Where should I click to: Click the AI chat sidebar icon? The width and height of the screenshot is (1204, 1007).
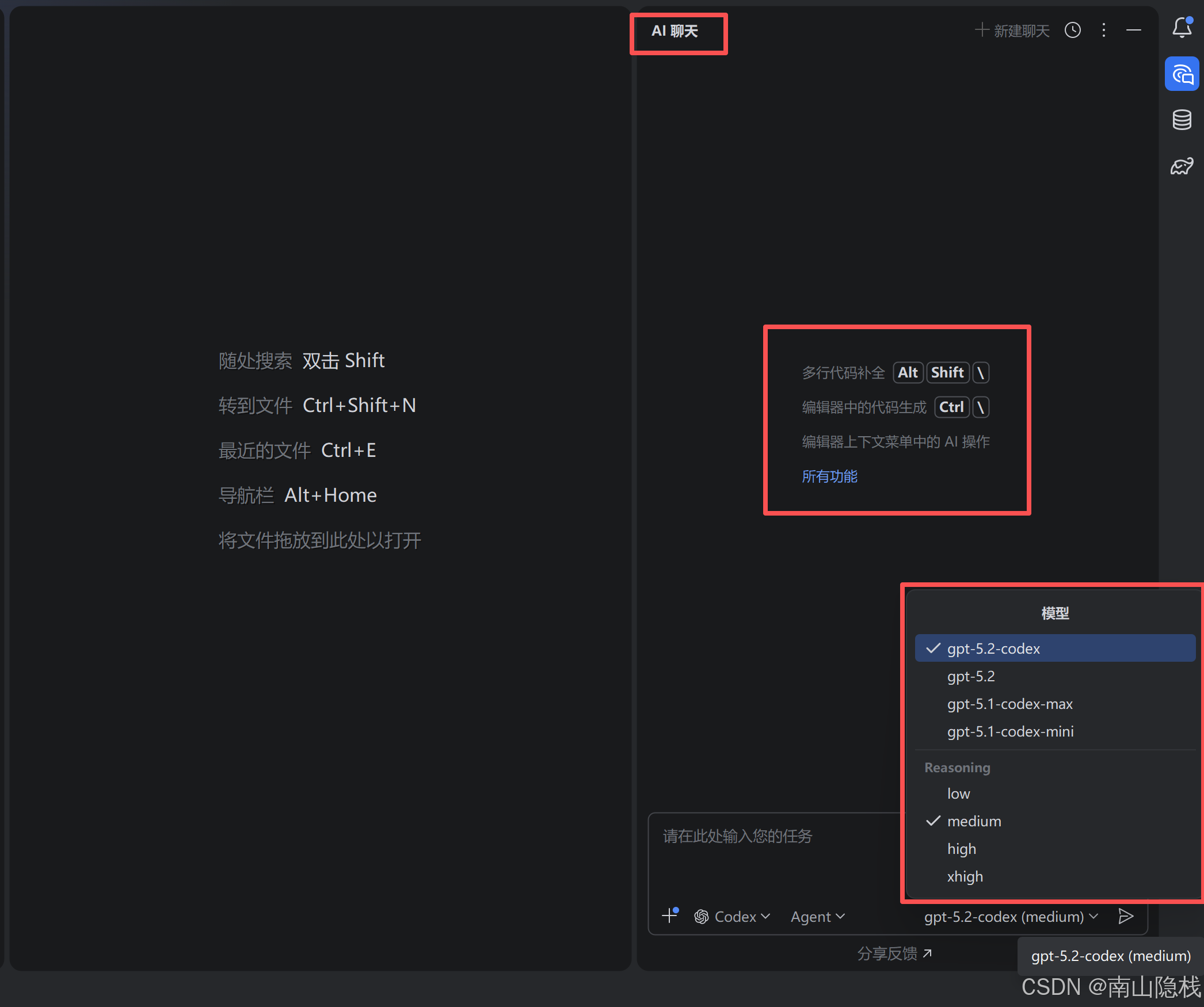click(1182, 74)
